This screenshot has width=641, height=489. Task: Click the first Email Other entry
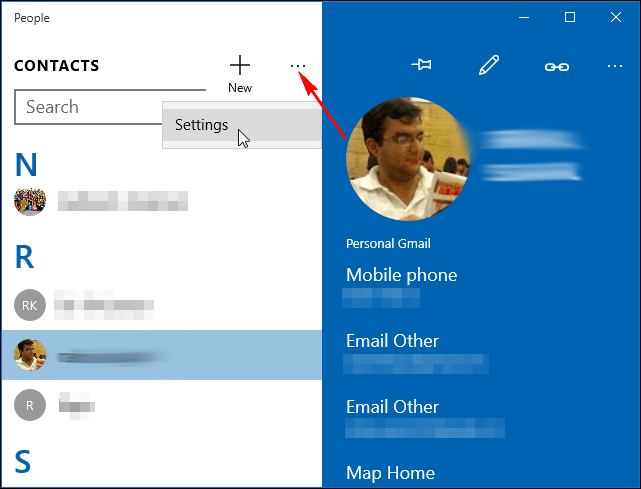pyautogui.click(x=416, y=353)
